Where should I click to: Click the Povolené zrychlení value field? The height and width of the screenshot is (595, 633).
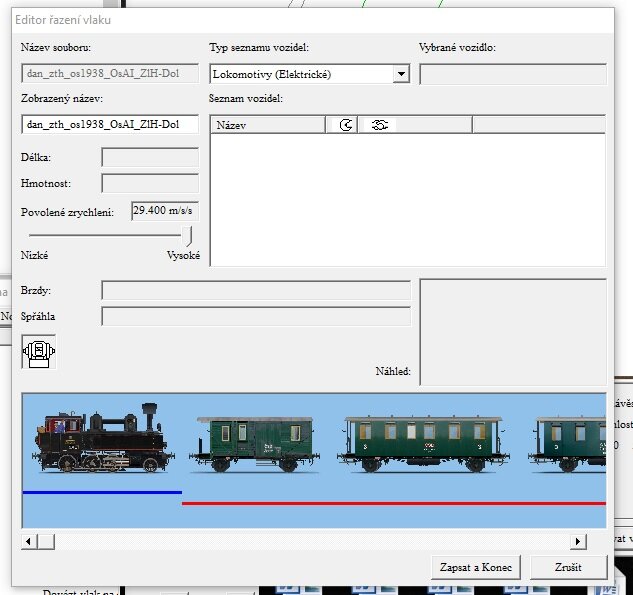tap(165, 212)
